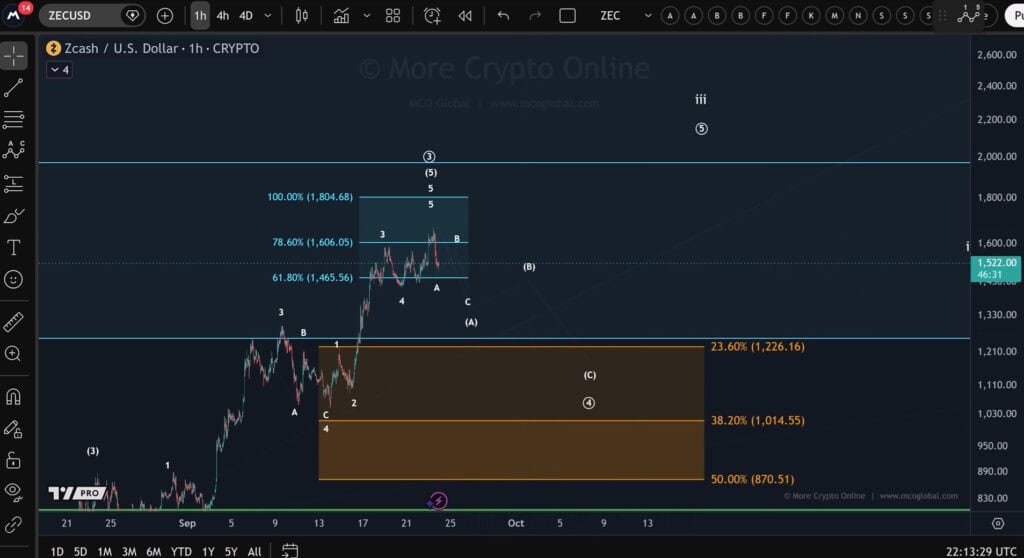Set time range to 1Y
1024x558 pixels.
208,551
